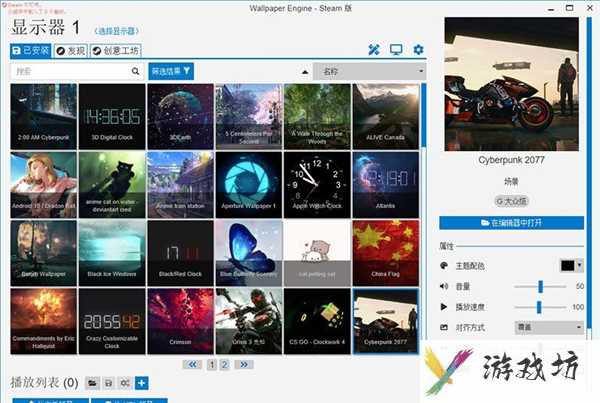Switch to the 发现 discover tab
This screenshot has height=403, width=600.
pyautogui.click(x=71, y=51)
